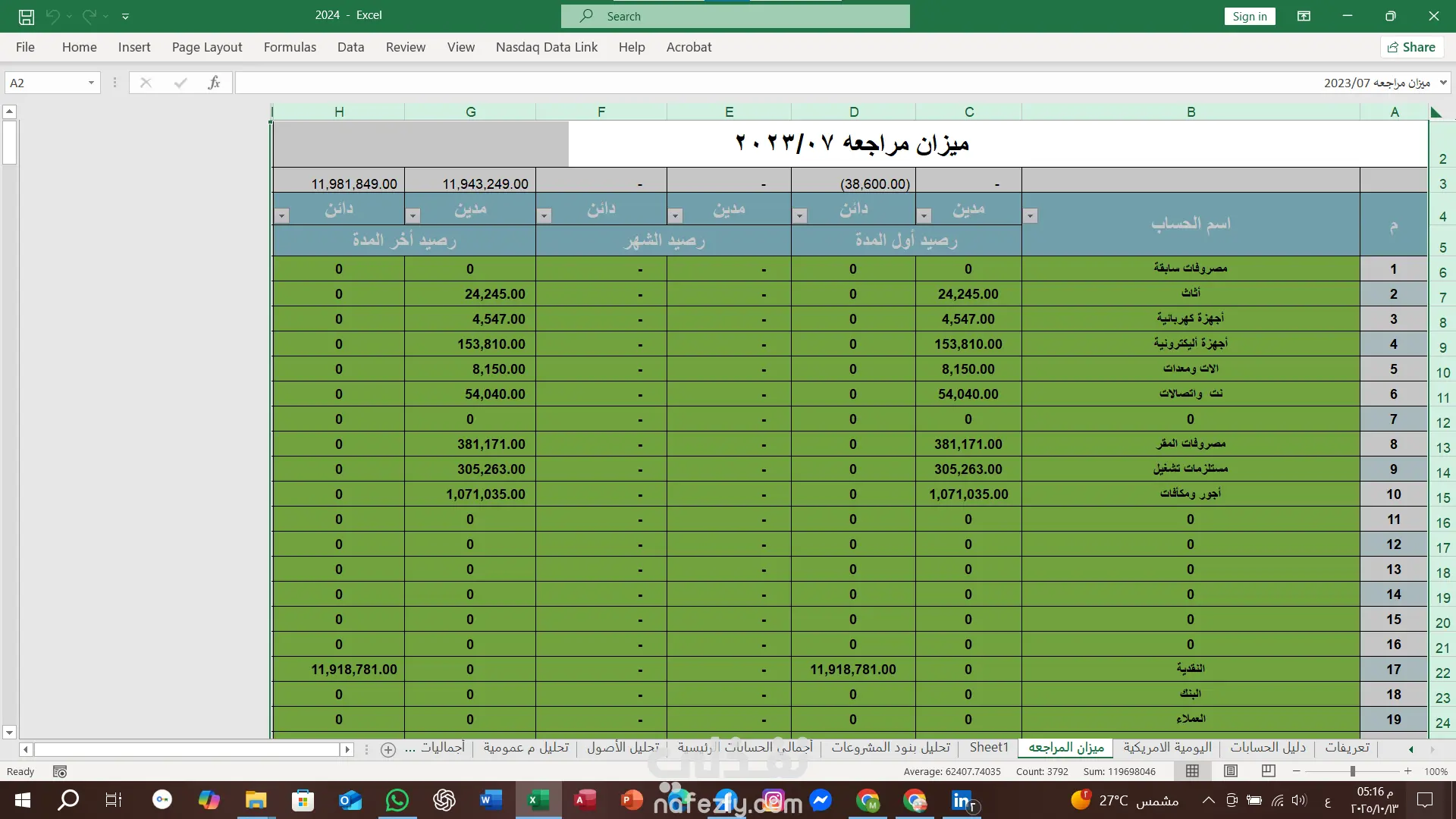Viewport: 1456px width, 819px height.
Task: Expand the formula bar chevron
Action: tap(1442, 83)
